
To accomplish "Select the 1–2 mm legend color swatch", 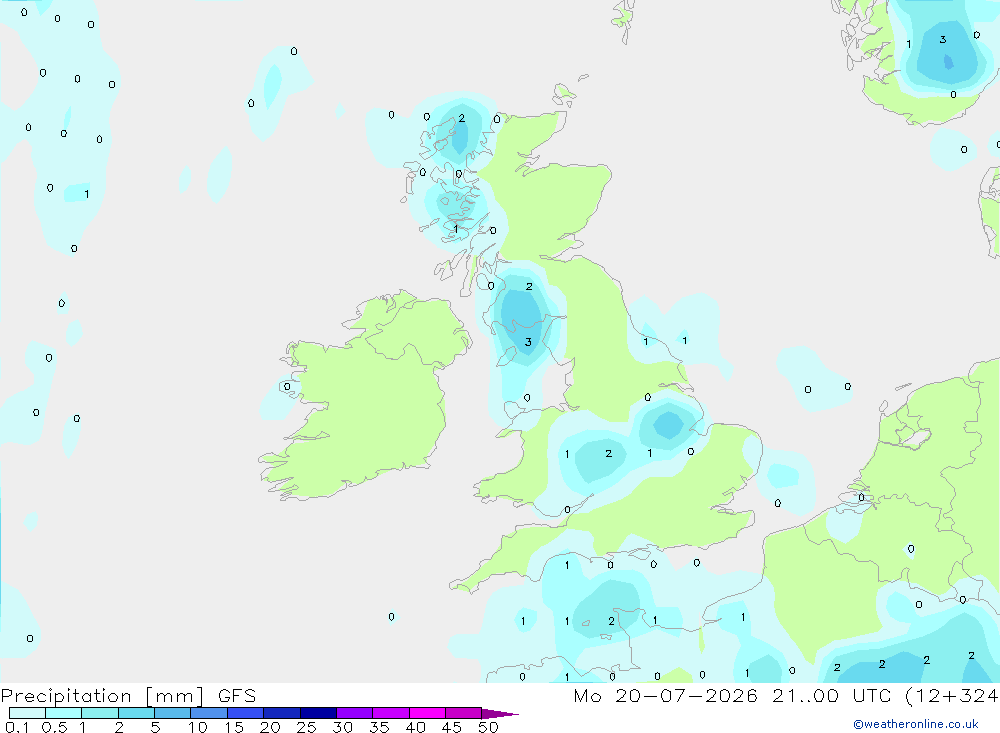I will (100, 713).
